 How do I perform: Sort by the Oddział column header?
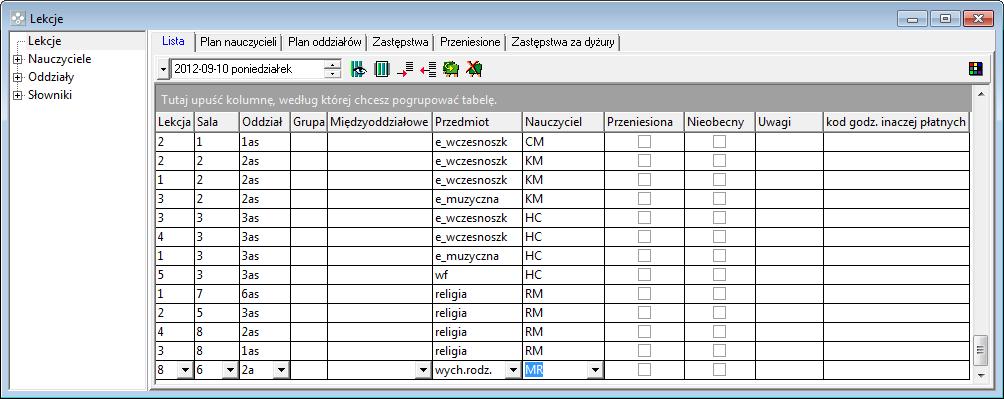(x=264, y=122)
